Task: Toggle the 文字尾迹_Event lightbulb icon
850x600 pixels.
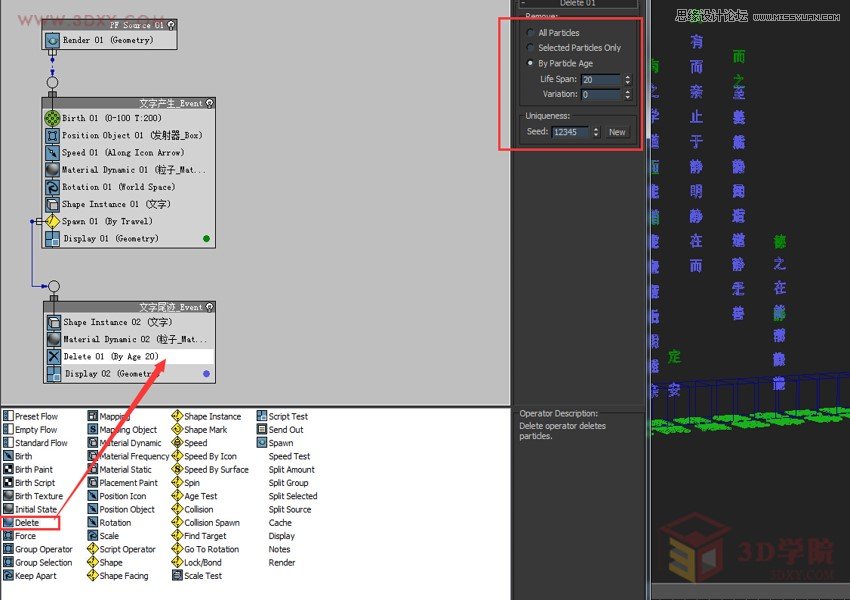Action: (x=210, y=307)
